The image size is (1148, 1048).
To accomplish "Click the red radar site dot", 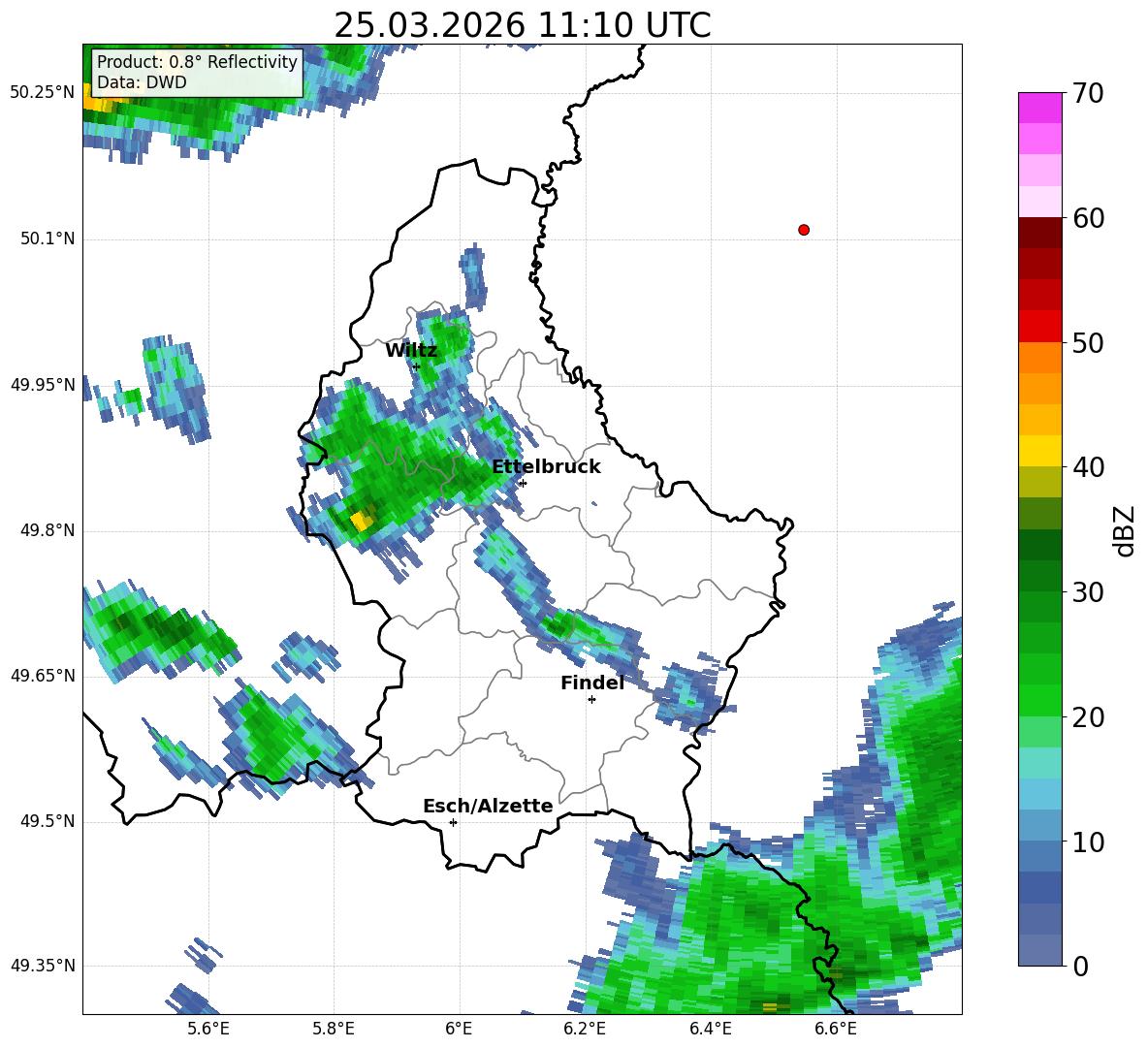I will pyautogui.click(x=804, y=230).
